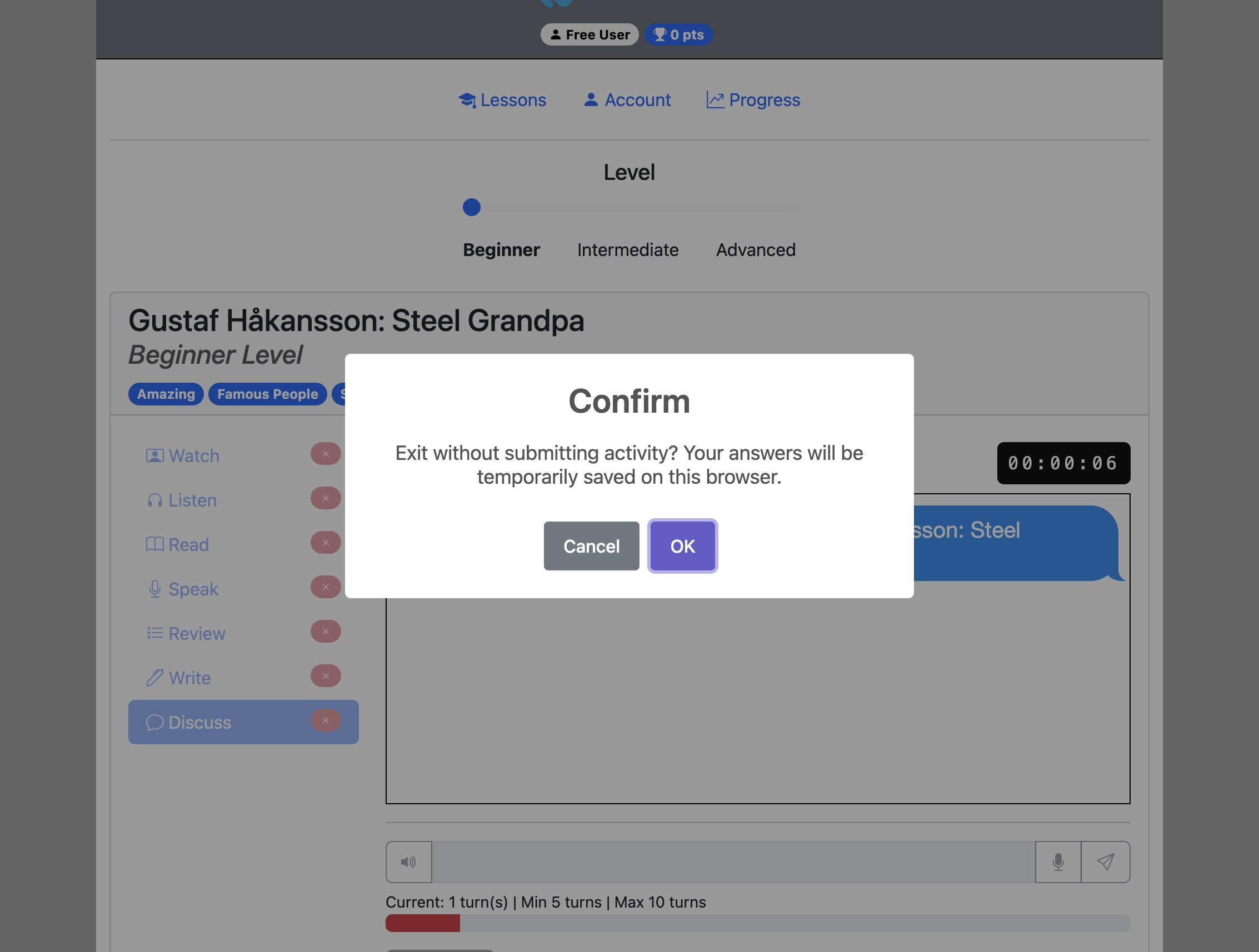The height and width of the screenshot is (952, 1259).
Task: Go to the Account page
Action: 627,99
